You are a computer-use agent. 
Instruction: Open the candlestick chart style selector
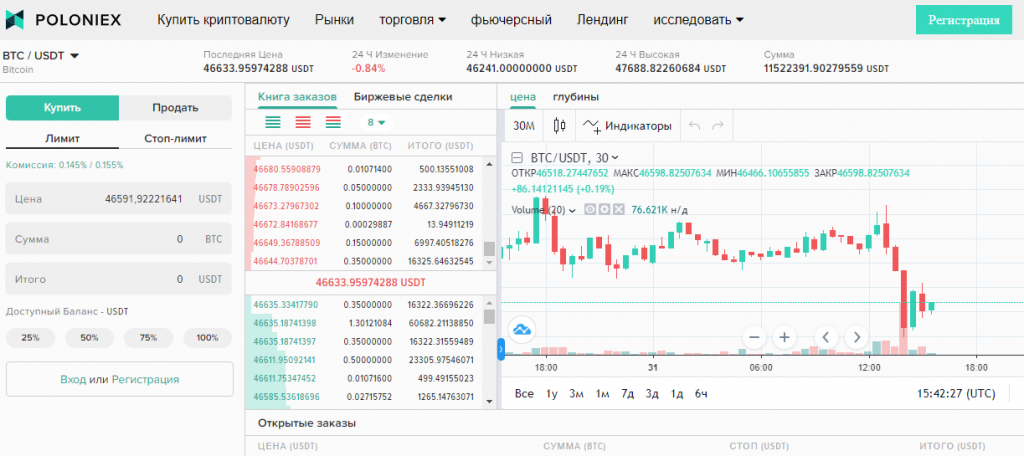coord(559,125)
